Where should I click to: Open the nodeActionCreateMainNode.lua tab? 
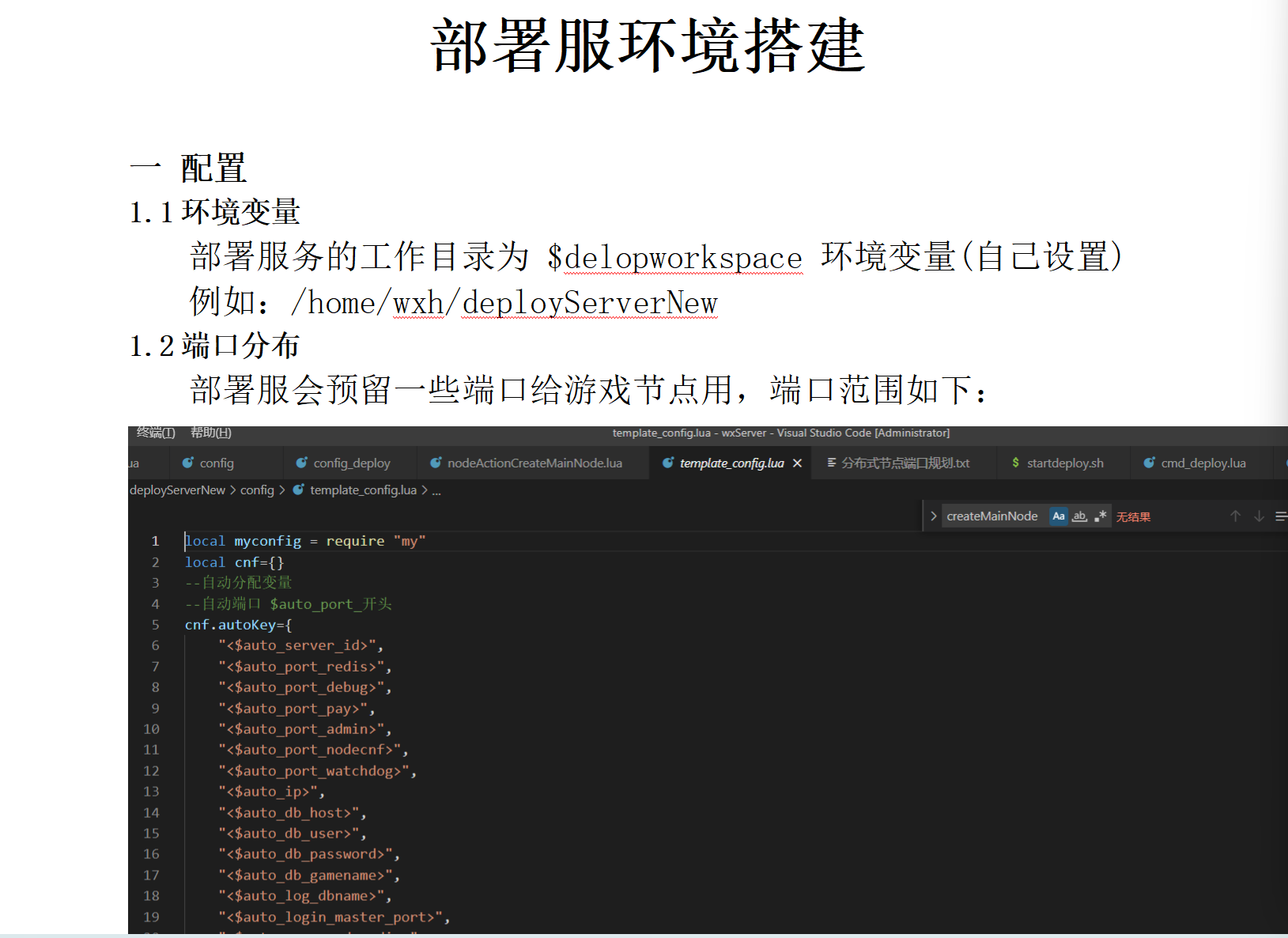click(x=534, y=463)
